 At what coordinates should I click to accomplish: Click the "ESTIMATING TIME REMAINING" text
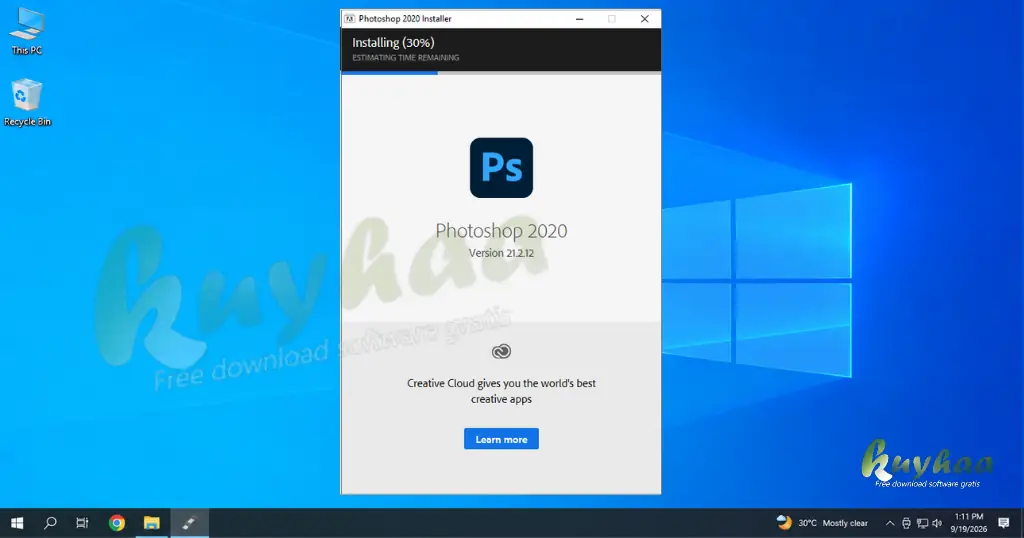click(406, 57)
